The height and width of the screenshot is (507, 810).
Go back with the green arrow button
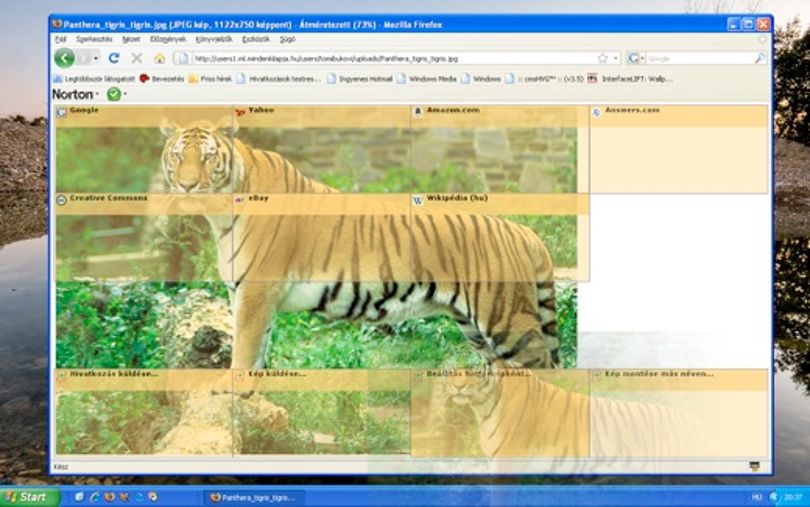pos(65,58)
